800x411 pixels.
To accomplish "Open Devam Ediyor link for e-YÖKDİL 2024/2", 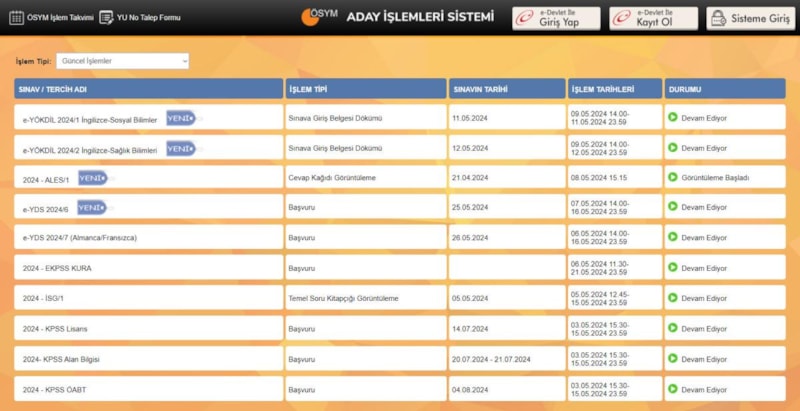I will point(703,148).
